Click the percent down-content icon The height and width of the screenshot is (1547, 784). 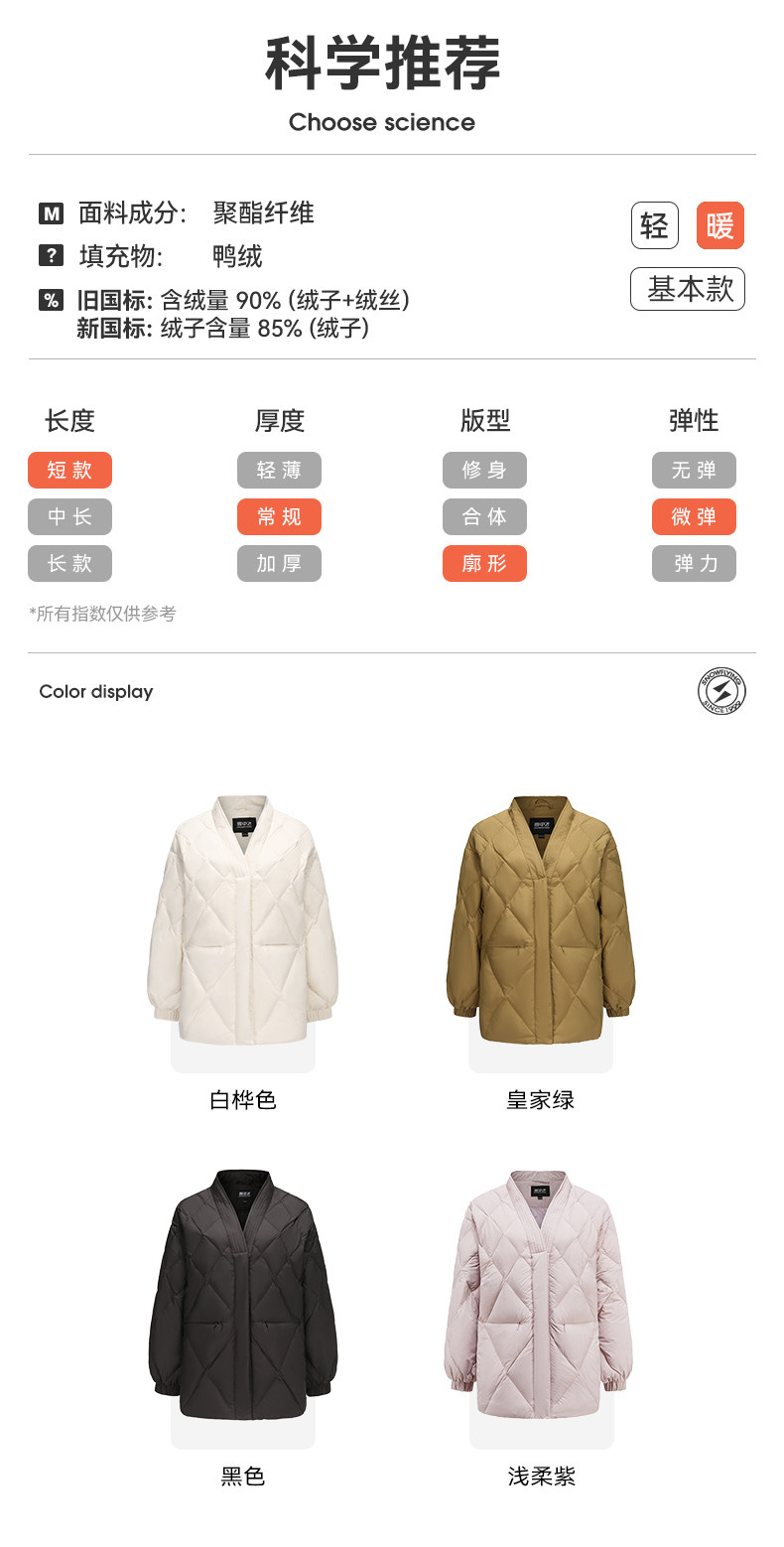click(x=51, y=300)
